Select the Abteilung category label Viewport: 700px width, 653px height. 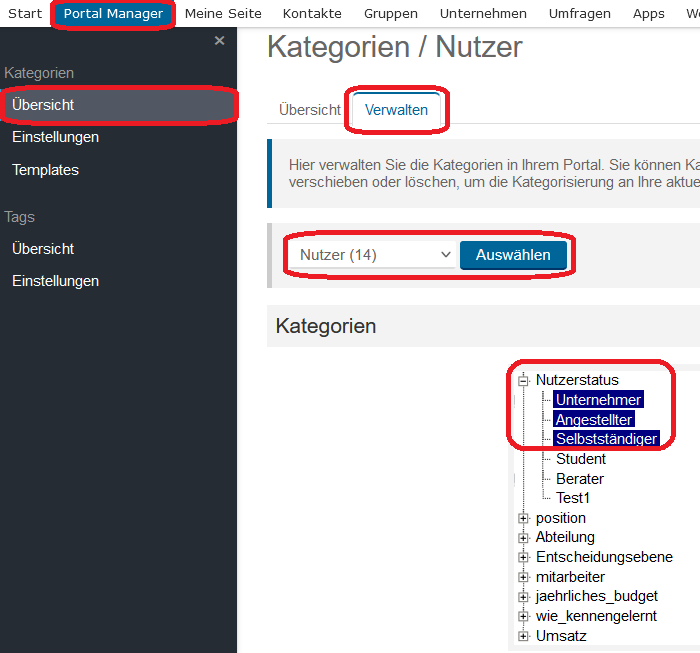[x=565, y=537]
